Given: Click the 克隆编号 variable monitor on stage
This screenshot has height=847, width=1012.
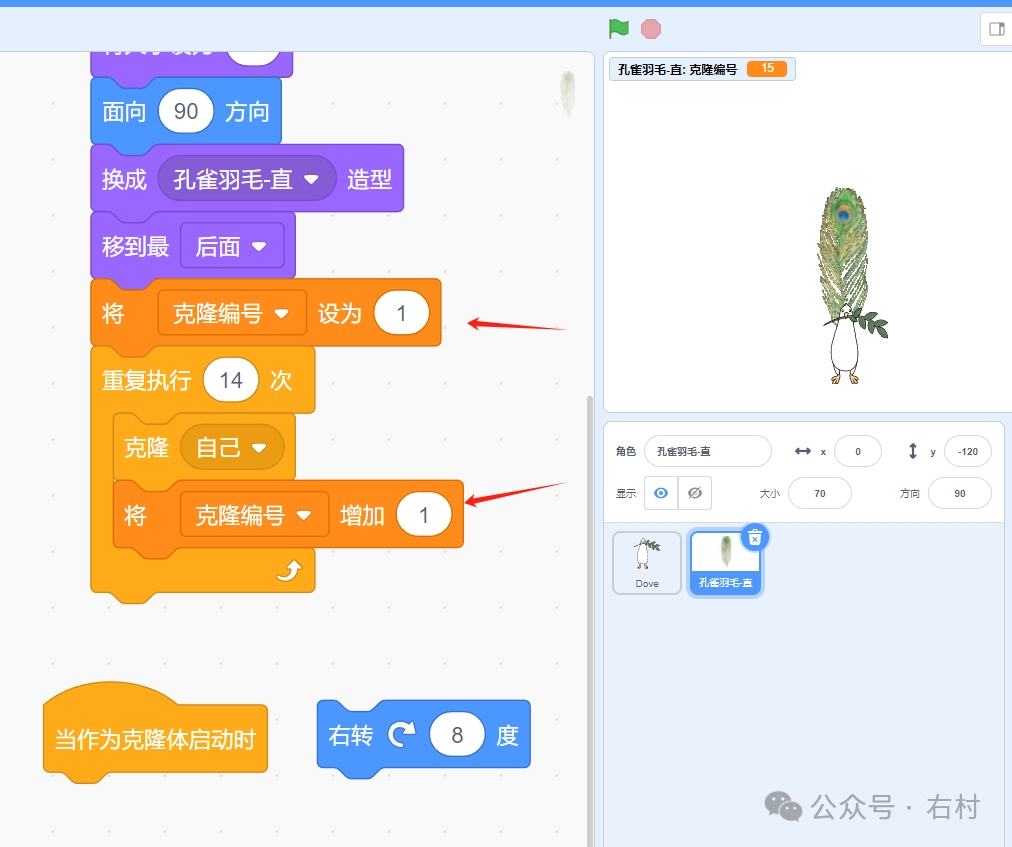Looking at the screenshot, I should (700, 69).
